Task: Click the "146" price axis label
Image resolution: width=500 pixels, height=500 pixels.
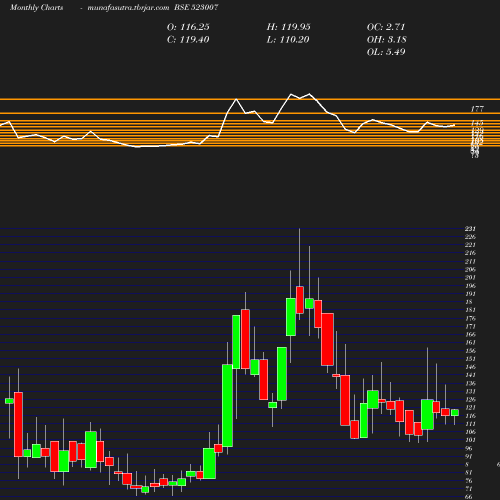Action: click(470, 367)
